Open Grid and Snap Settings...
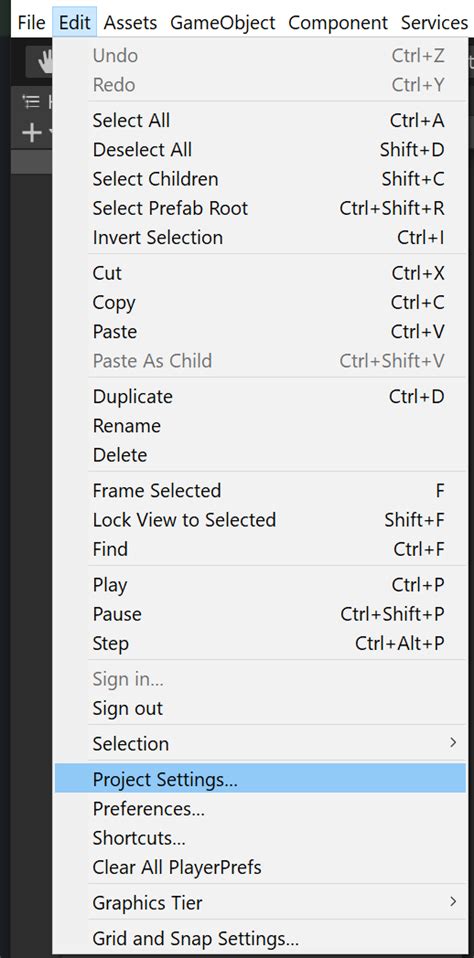 click(260, 938)
